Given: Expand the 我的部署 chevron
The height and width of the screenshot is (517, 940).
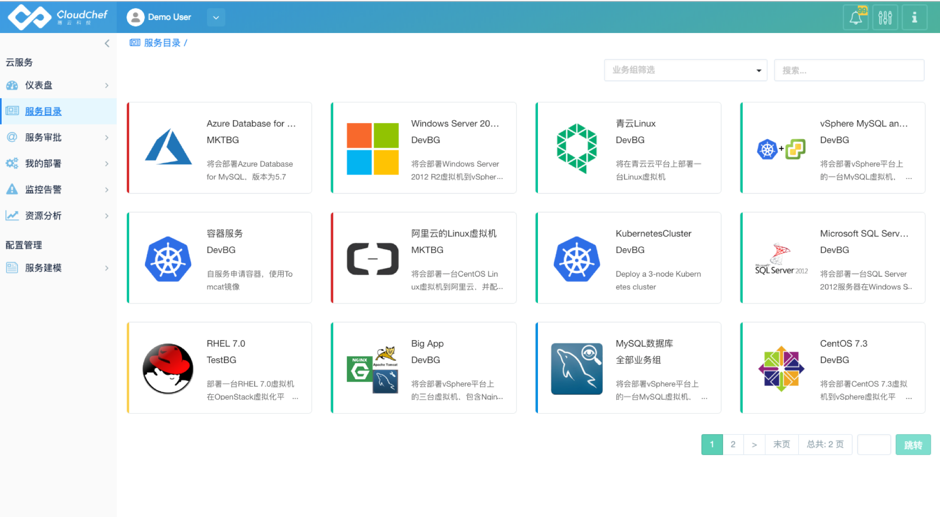Looking at the screenshot, I should pos(107,164).
